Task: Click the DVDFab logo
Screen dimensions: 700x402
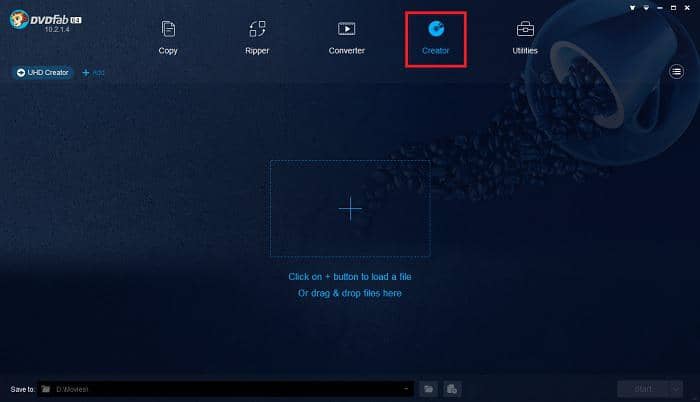Action: 45,21
